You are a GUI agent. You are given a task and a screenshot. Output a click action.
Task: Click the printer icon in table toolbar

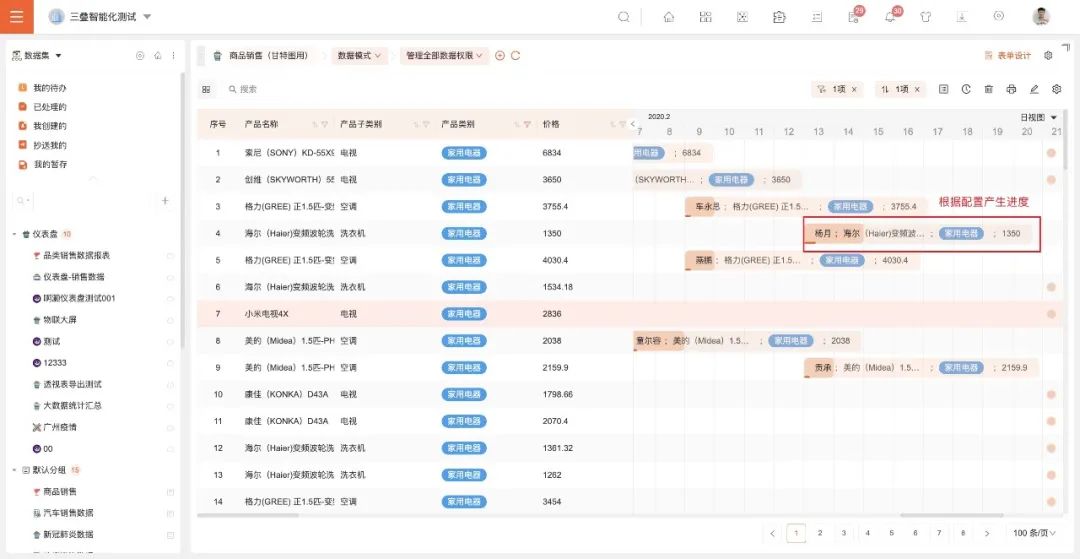(x=1011, y=89)
